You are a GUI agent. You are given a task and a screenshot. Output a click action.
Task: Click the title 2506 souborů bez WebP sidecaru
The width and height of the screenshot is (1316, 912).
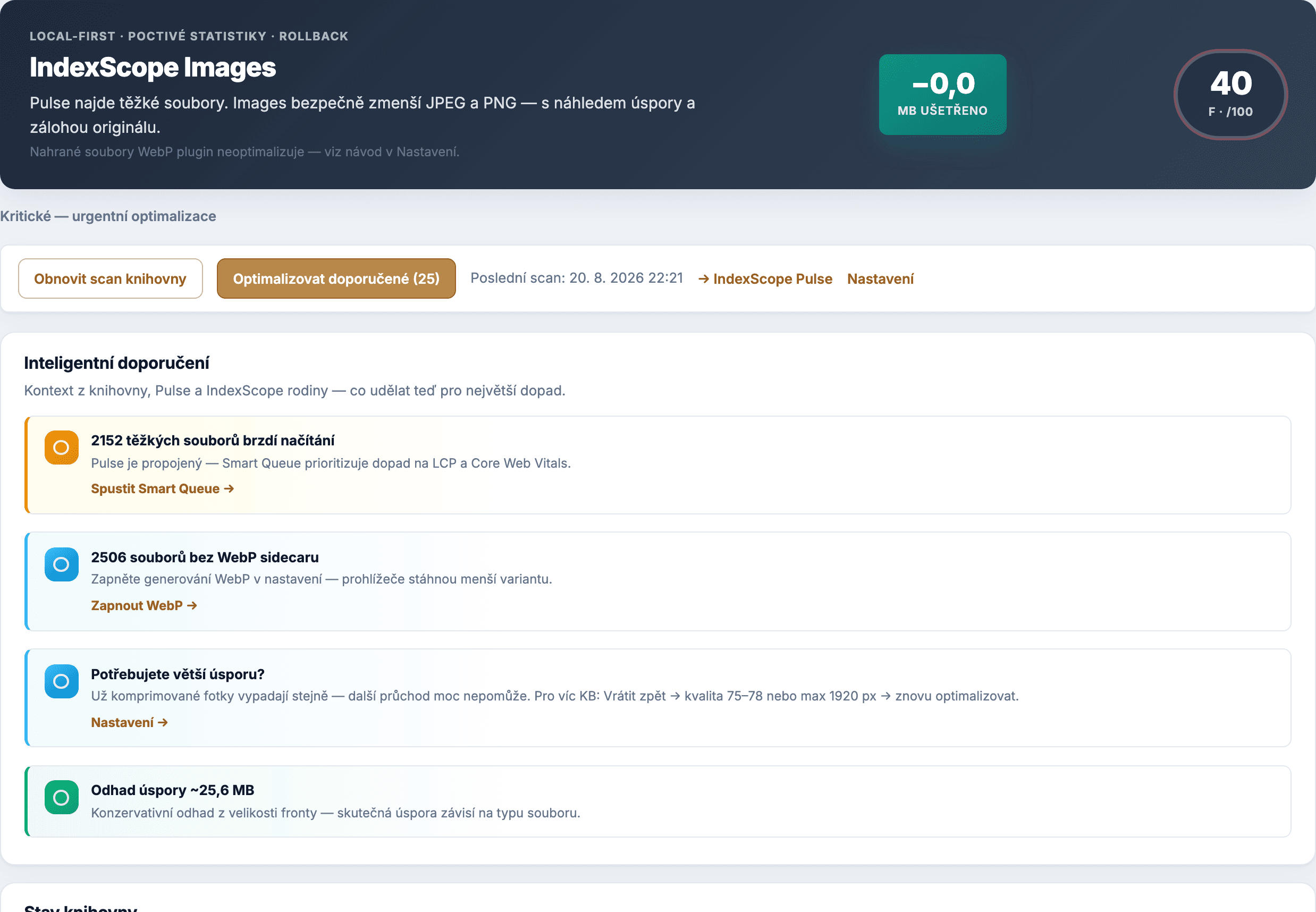(x=205, y=557)
